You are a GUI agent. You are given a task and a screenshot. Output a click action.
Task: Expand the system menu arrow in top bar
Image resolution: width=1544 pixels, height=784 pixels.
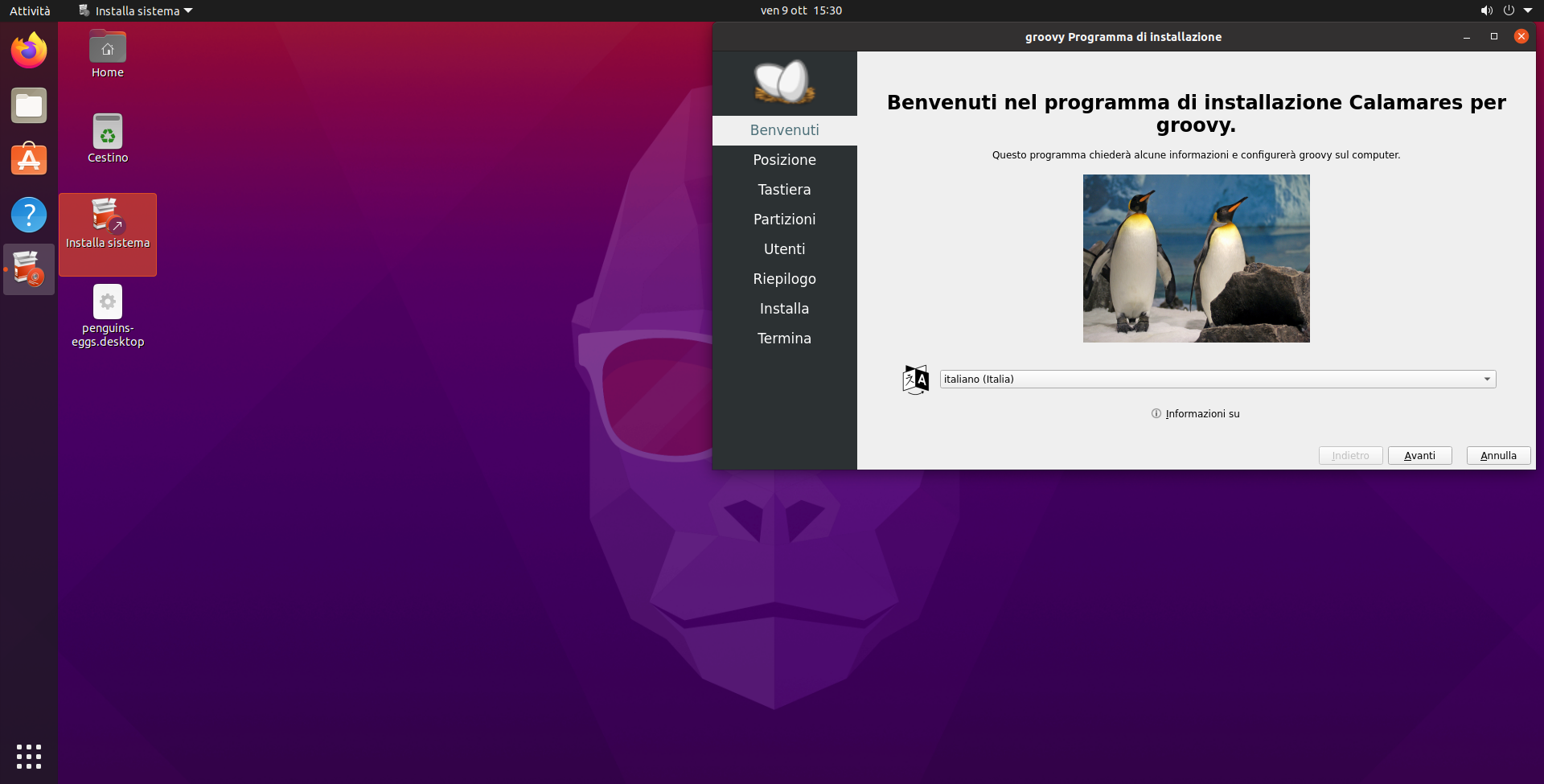pyautogui.click(x=1528, y=10)
